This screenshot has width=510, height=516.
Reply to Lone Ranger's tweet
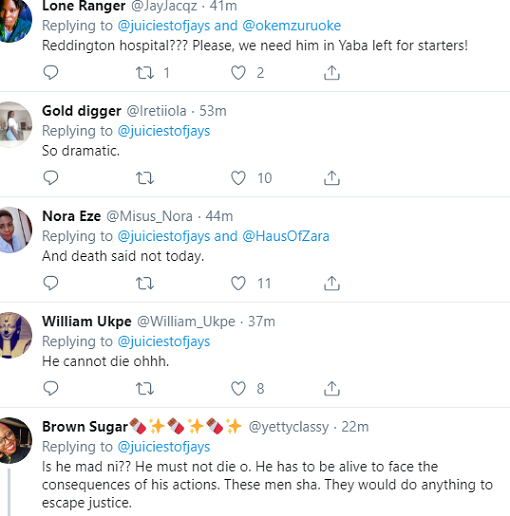[51, 72]
